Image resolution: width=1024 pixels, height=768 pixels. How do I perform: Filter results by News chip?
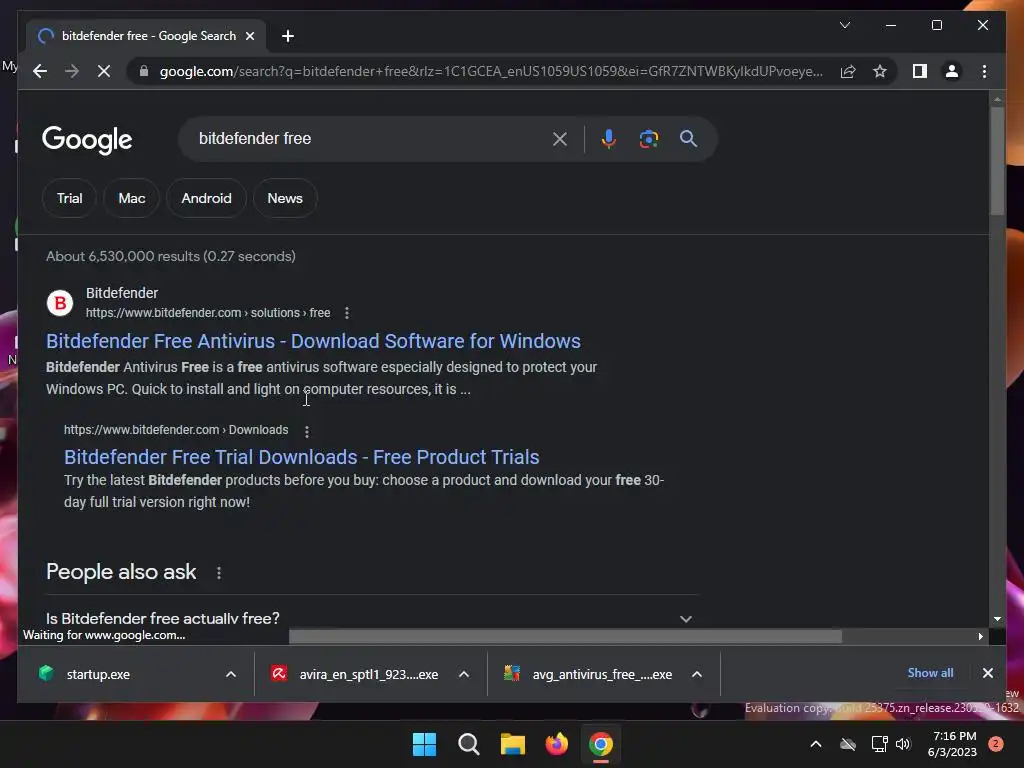[x=285, y=199]
